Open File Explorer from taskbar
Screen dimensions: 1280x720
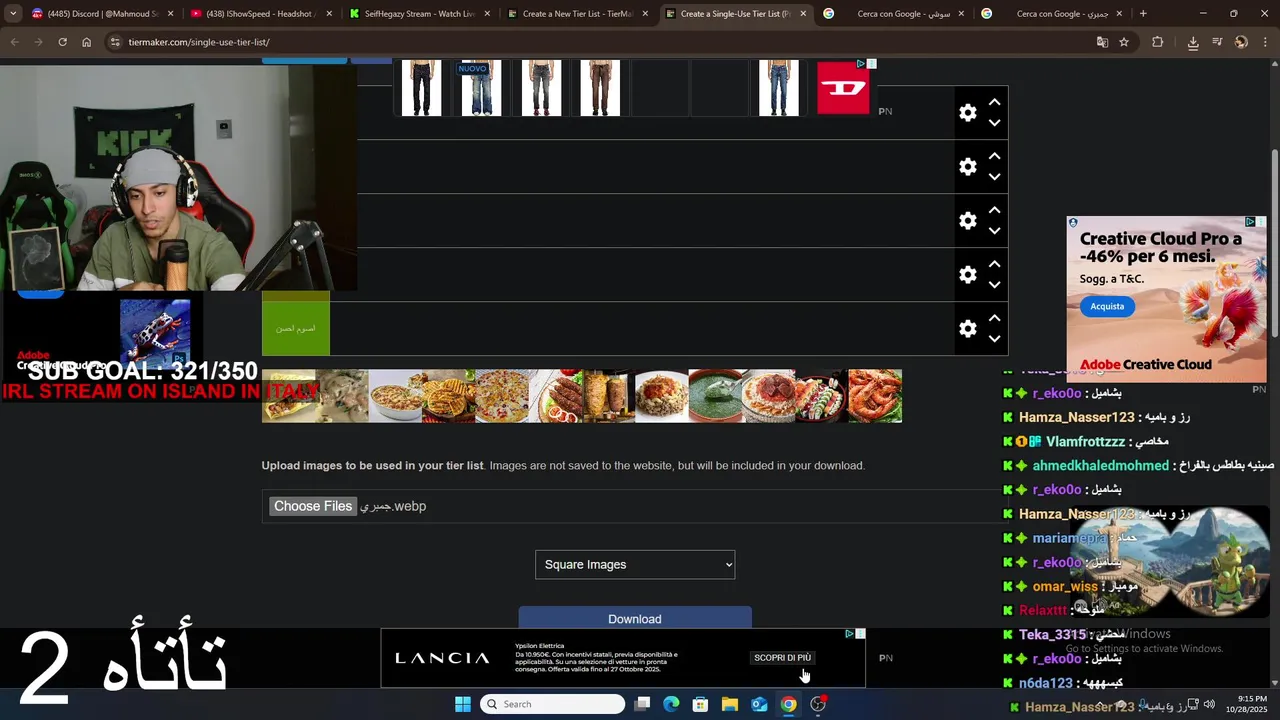(x=730, y=704)
